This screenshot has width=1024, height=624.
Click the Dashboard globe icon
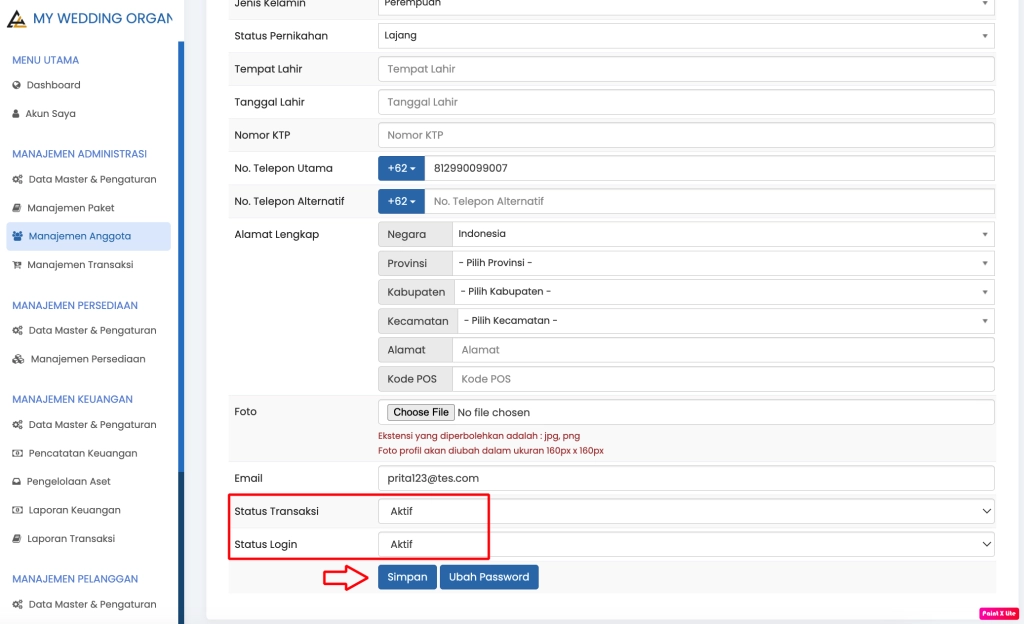[x=17, y=86]
